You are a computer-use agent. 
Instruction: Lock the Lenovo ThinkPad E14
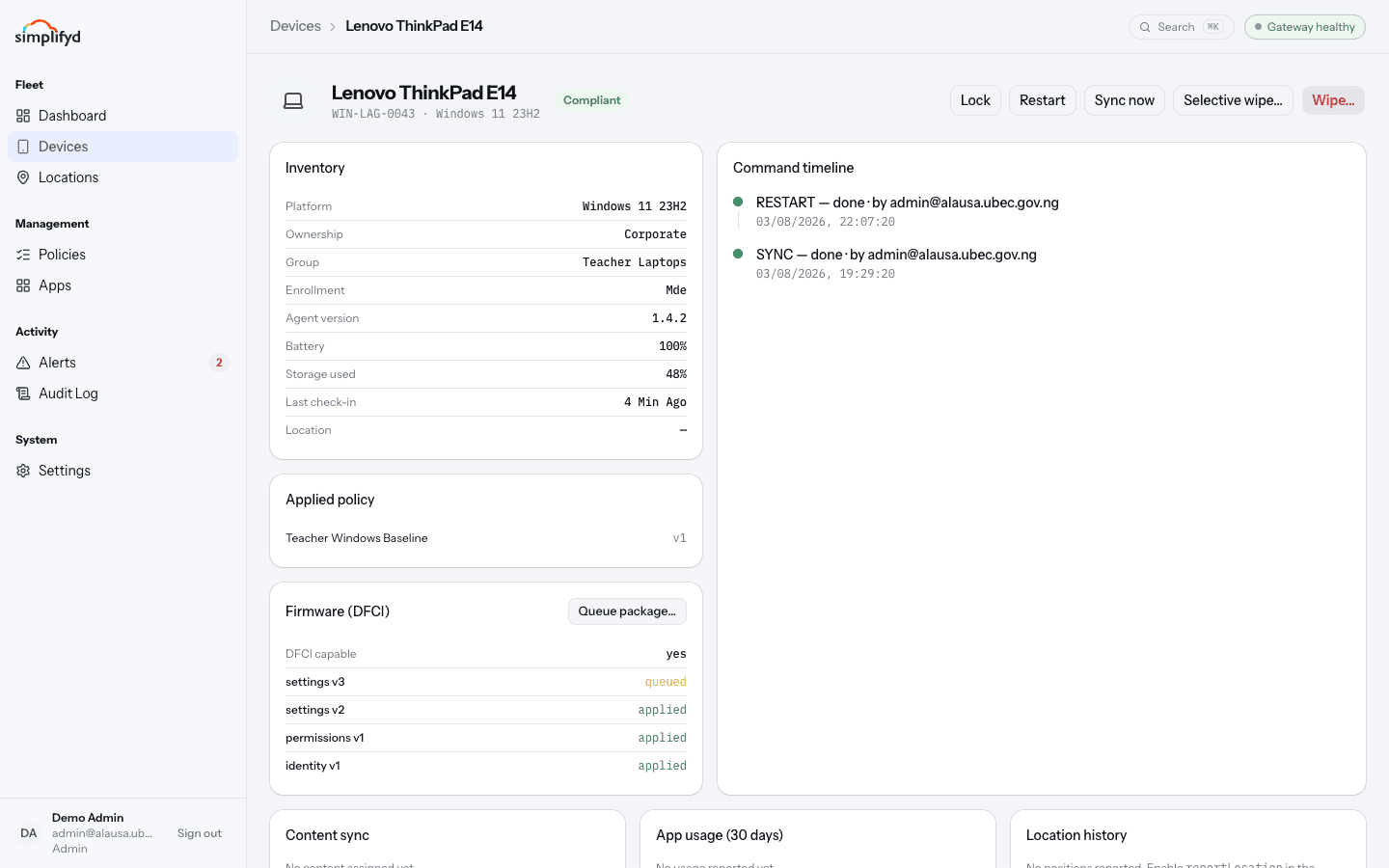click(975, 100)
